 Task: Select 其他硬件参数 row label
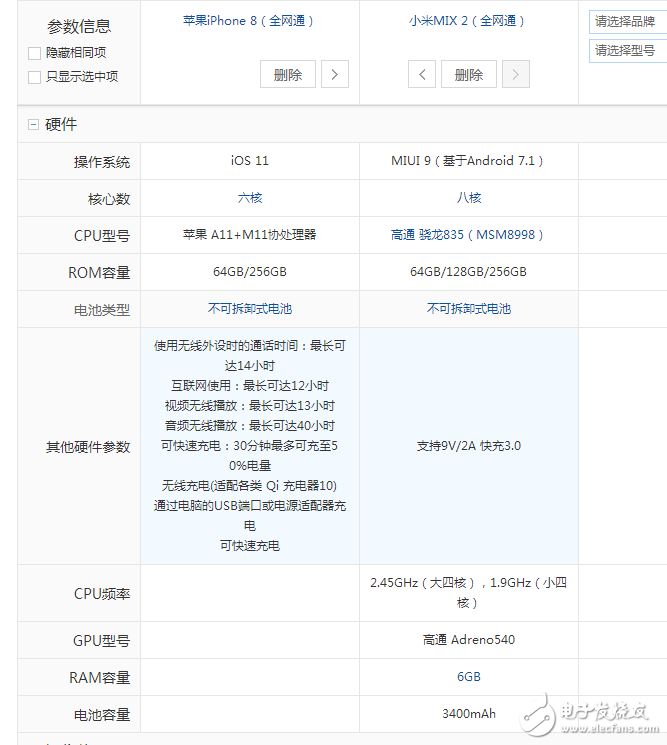[88, 447]
